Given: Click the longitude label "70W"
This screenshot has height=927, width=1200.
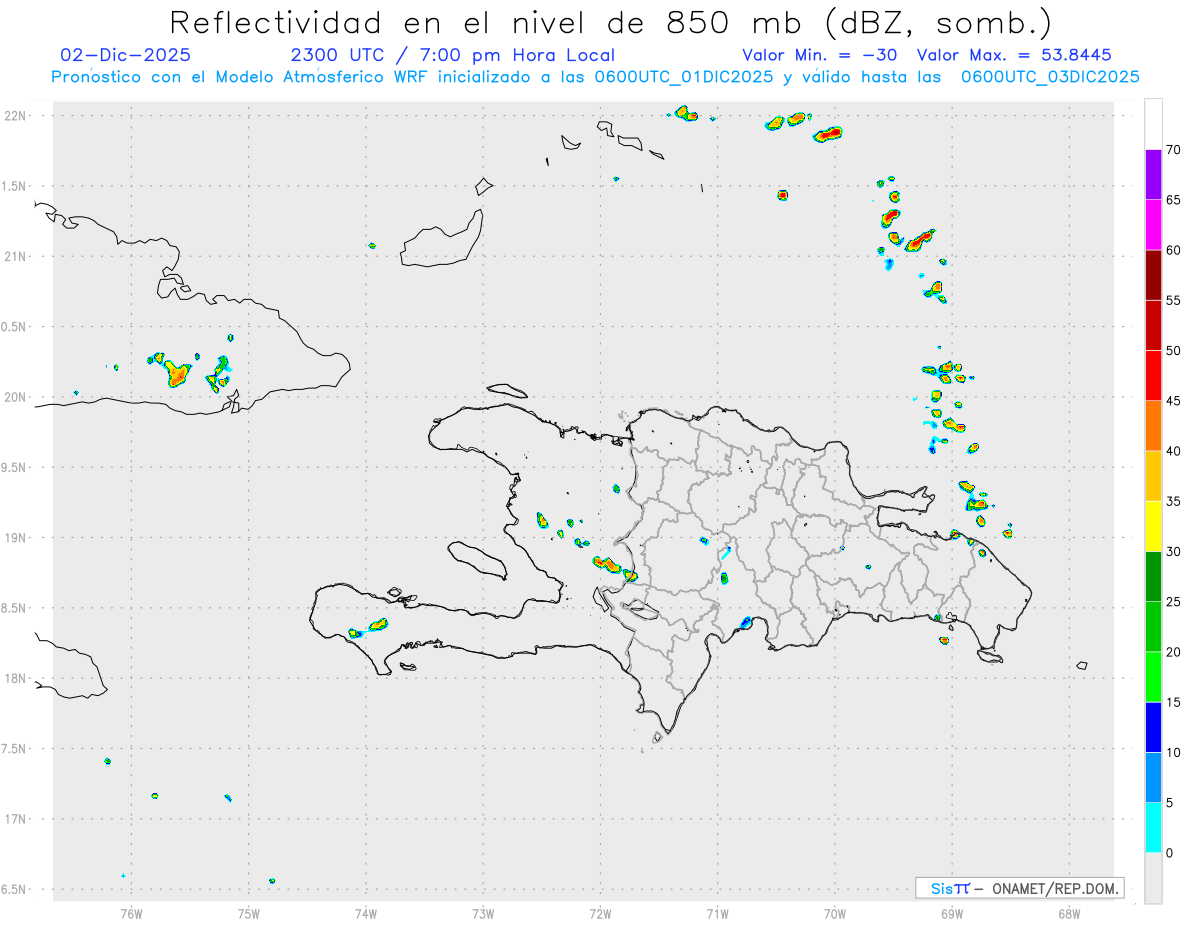Looking at the screenshot, I should pyautogui.click(x=834, y=913).
